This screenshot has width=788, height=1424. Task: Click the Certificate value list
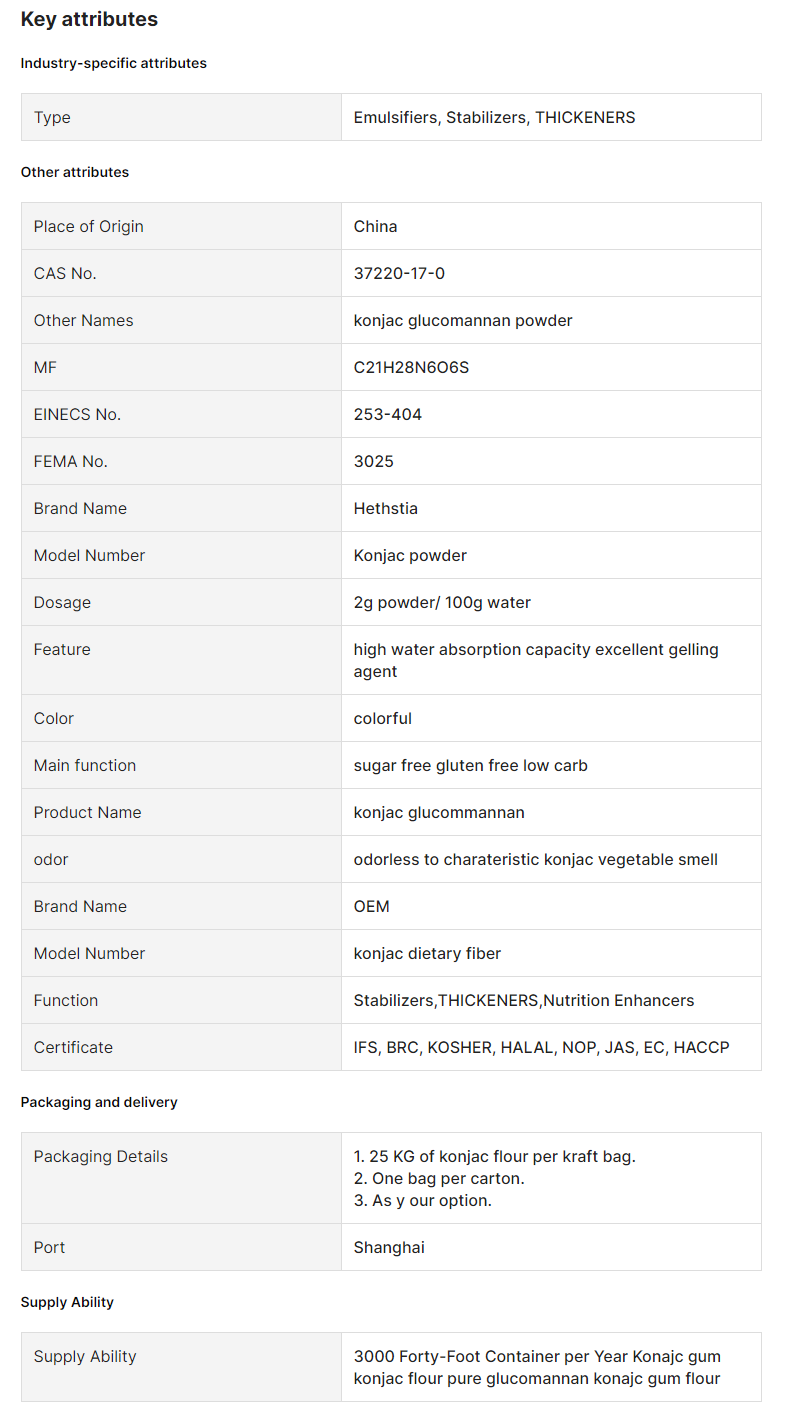point(542,1047)
